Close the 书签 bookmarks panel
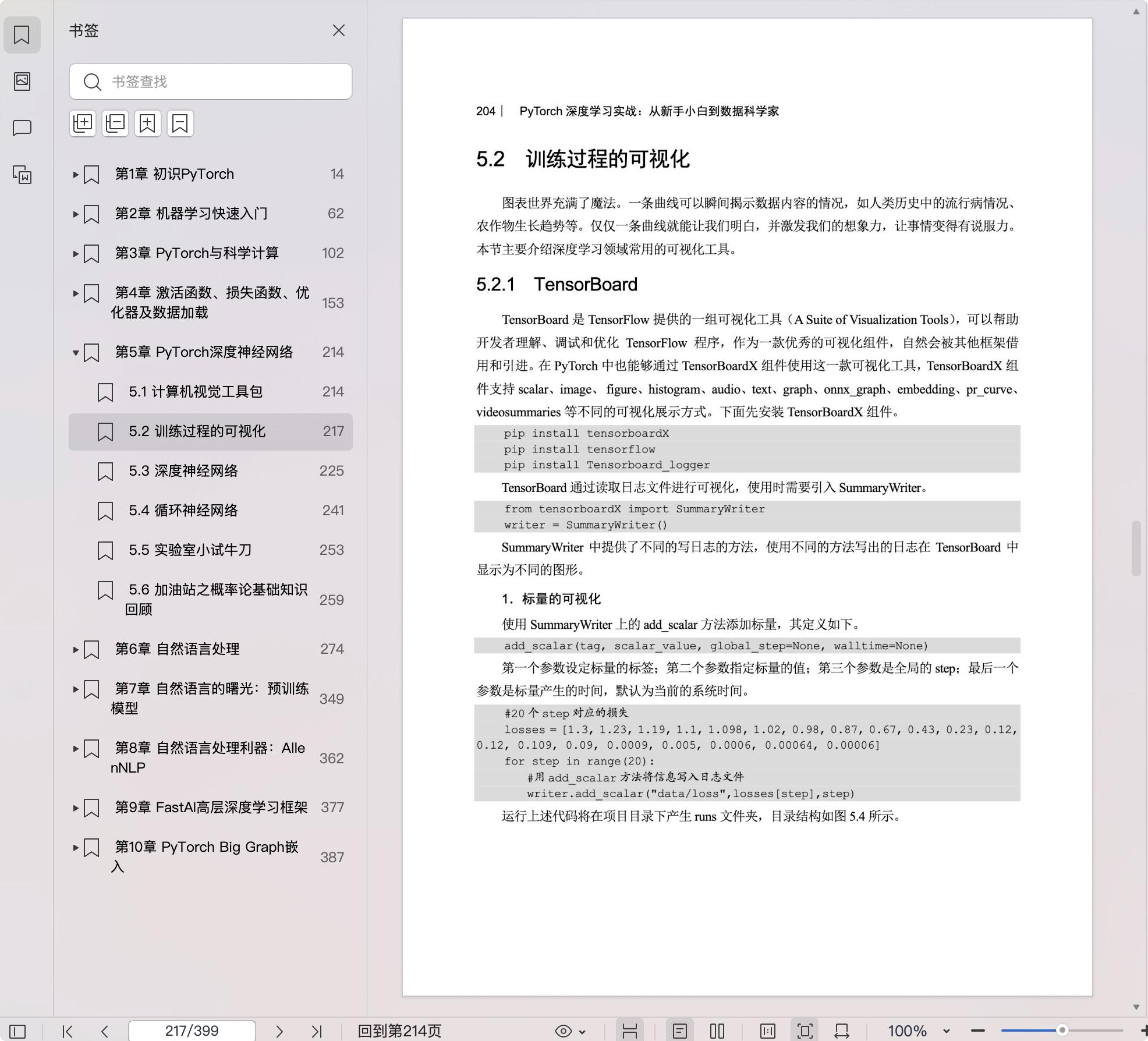 point(339,30)
